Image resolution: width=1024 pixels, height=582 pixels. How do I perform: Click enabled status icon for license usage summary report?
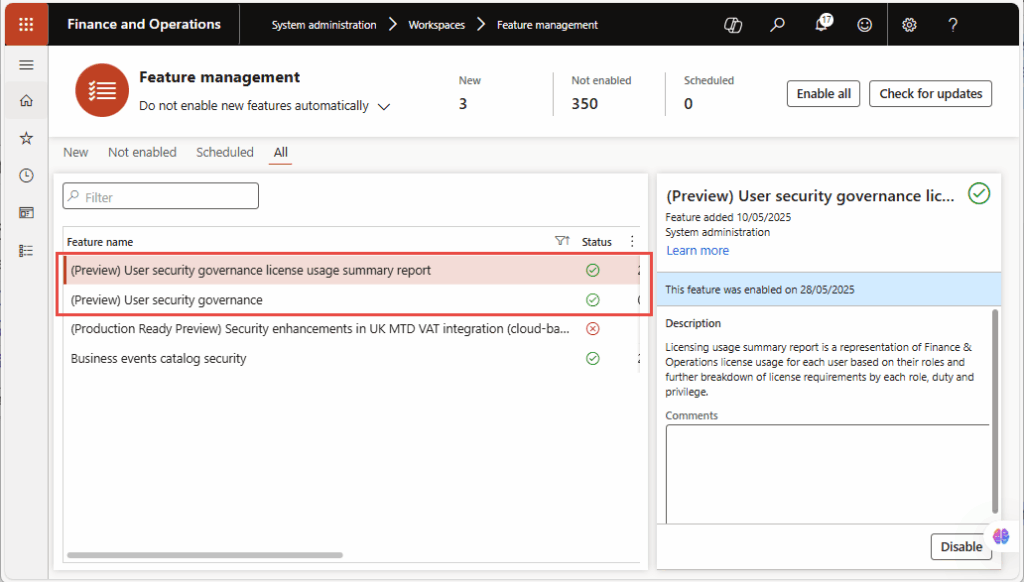(592, 270)
